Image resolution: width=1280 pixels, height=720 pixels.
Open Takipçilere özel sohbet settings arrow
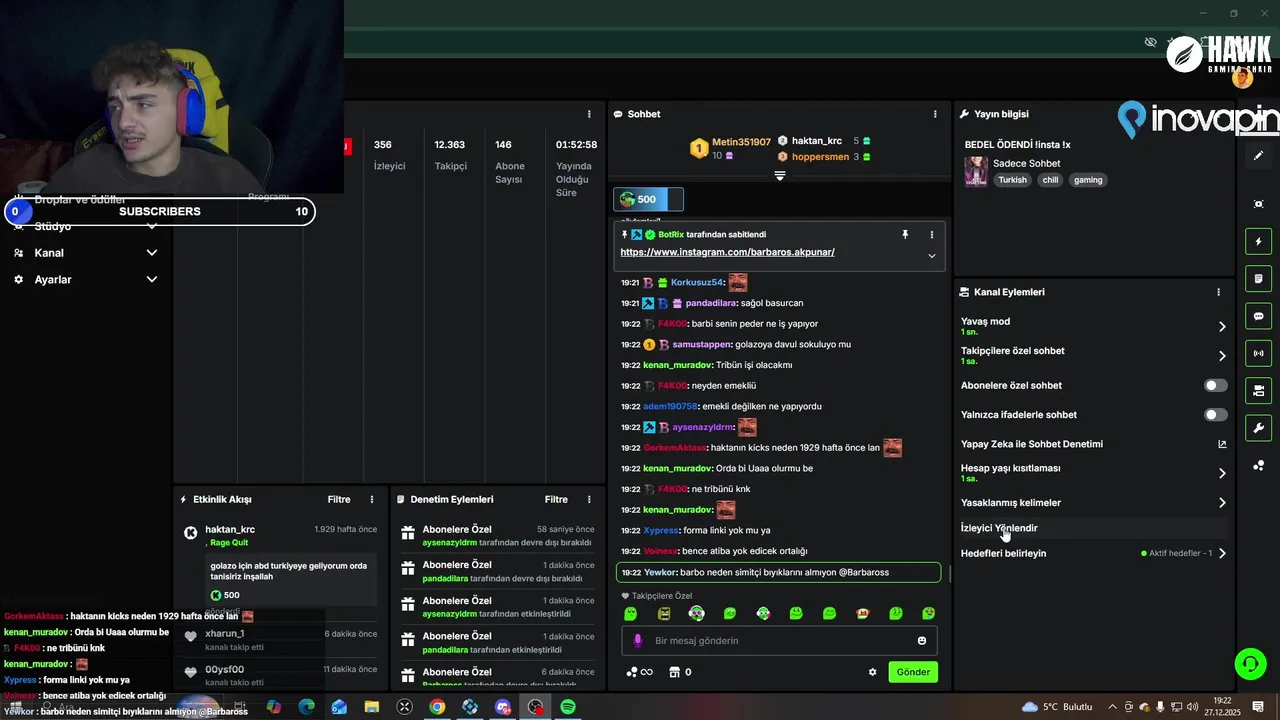(x=1221, y=355)
